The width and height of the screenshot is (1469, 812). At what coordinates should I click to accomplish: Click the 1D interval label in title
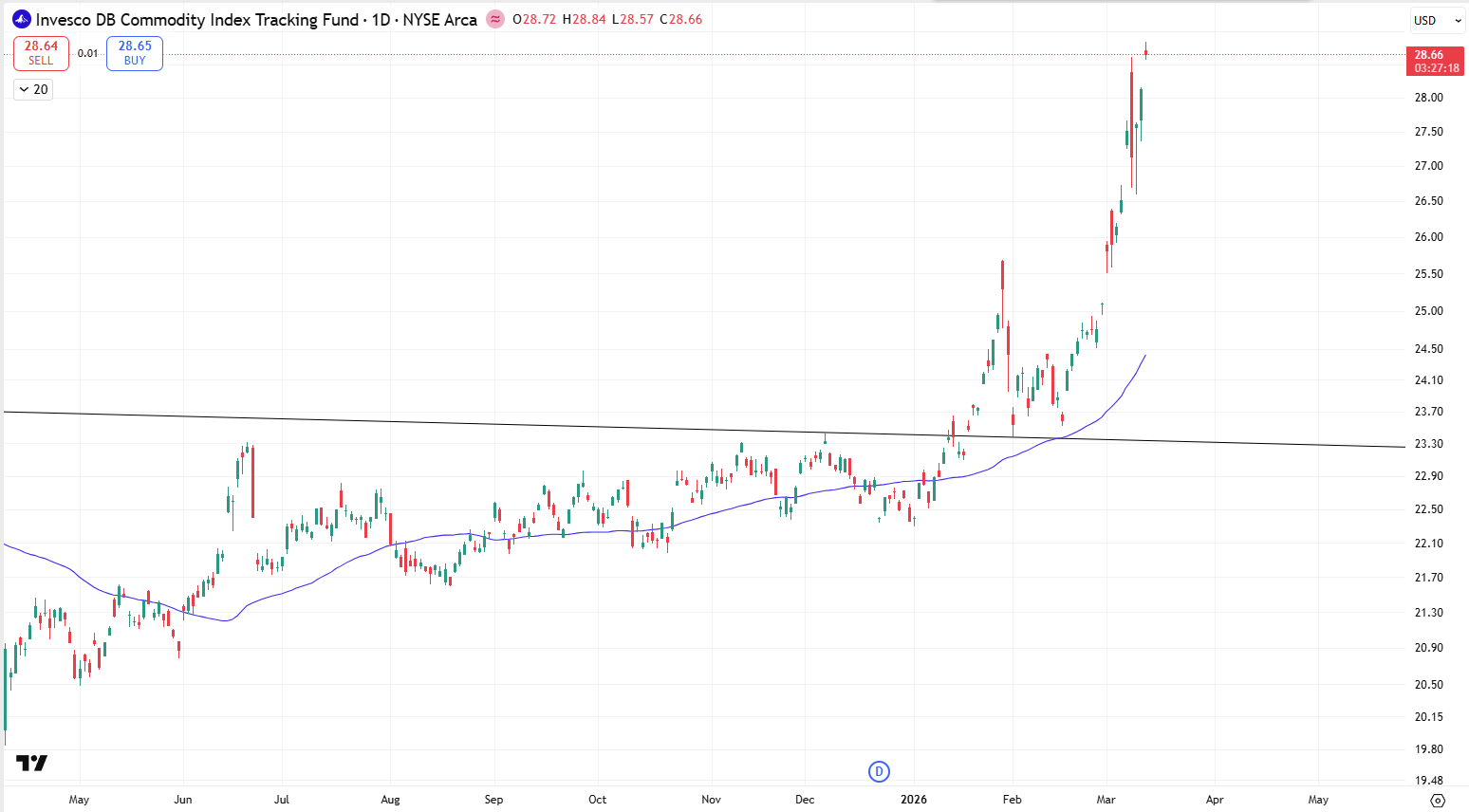(x=381, y=19)
